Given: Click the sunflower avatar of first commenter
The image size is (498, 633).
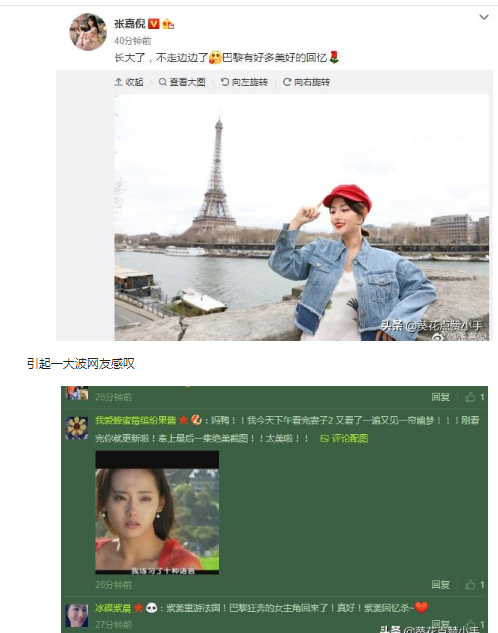Looking at the screenshot, I should tap(77, 428).
